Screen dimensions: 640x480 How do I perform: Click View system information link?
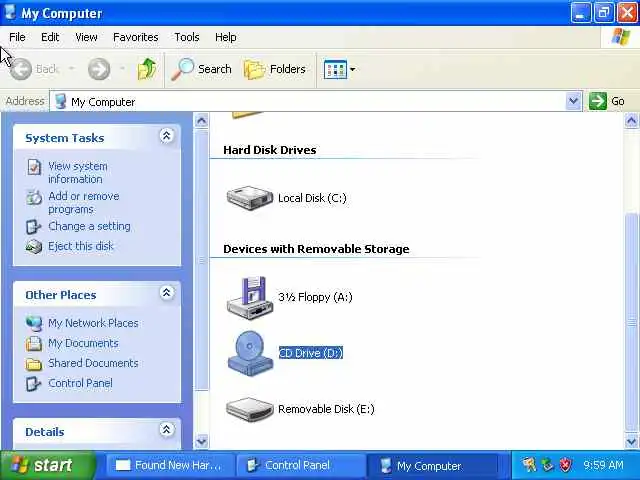[78, 173]
